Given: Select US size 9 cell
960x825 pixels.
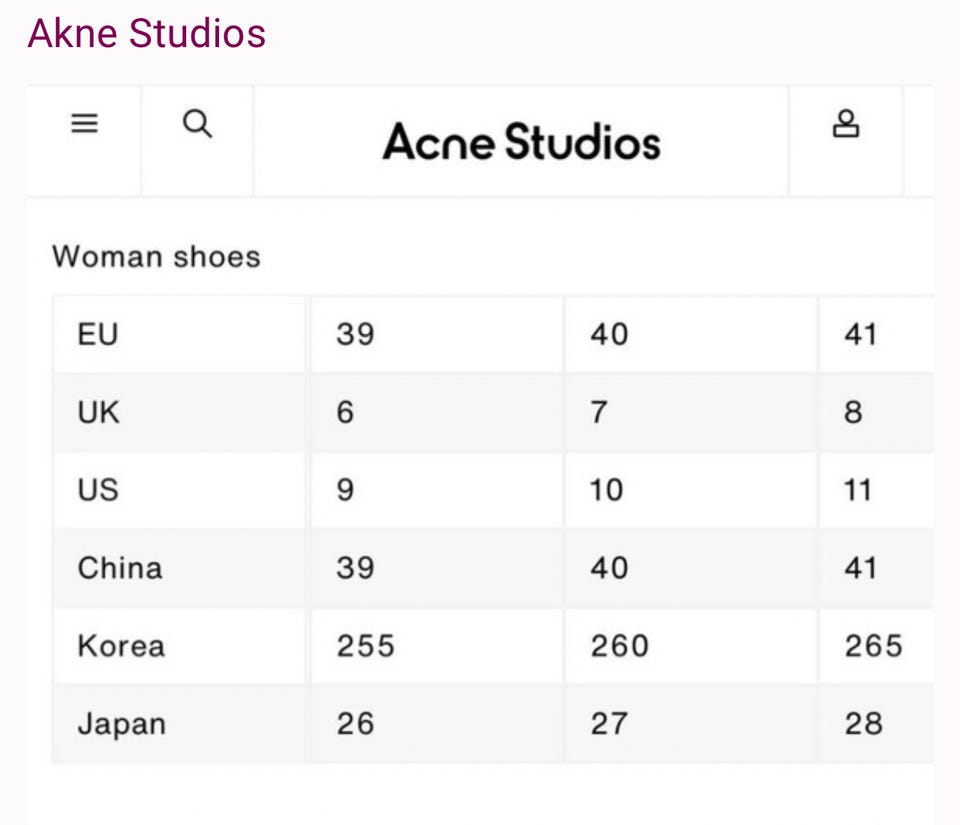Looking at the screenshot, I should pos(437,490).
